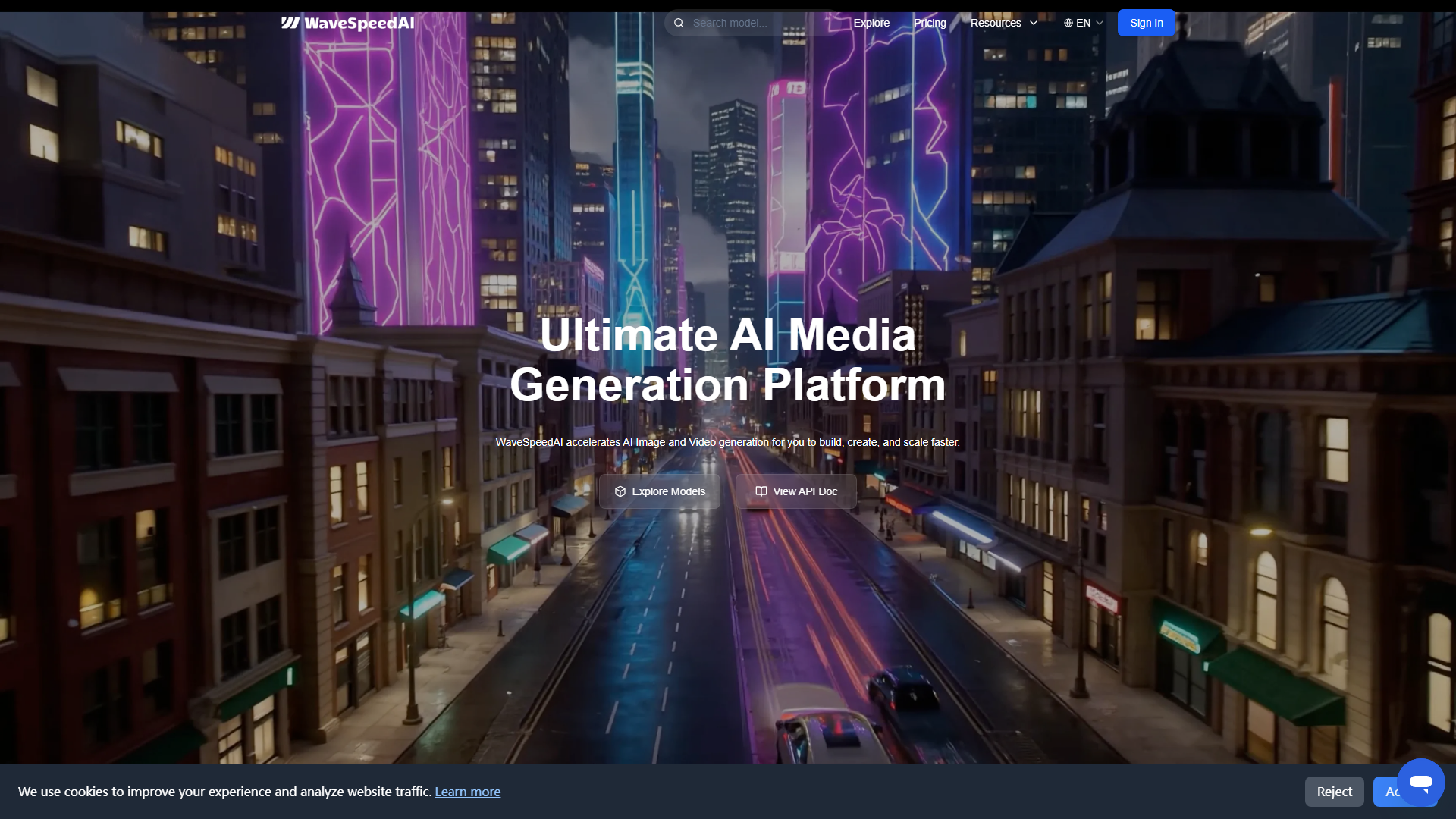This screenshot has height=819, width=1456.
Task: Follow the Learn more cookie link
Action: [467, 792]
